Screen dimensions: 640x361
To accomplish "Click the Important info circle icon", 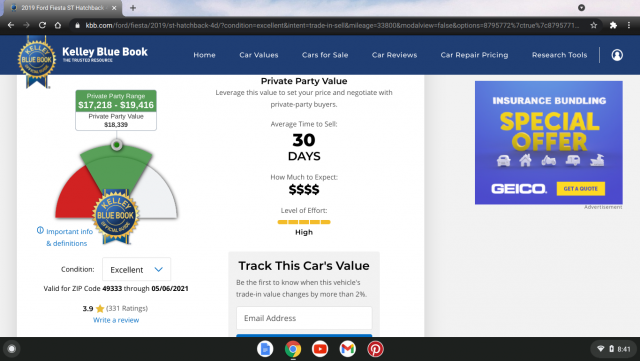I will pos(40,230).
